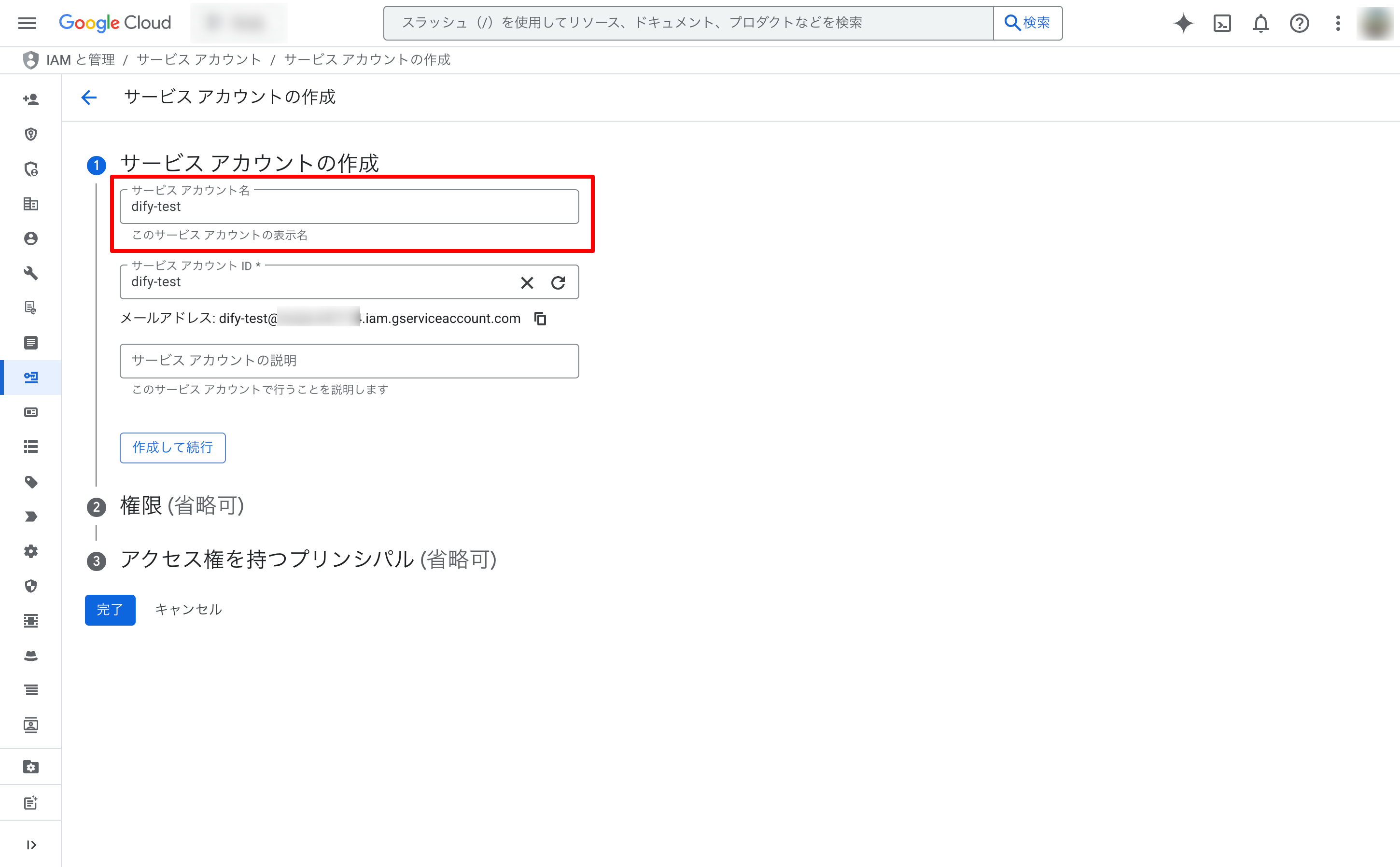
Task: Select Roles in the IAM sidebar
Action: coord(30,447)
